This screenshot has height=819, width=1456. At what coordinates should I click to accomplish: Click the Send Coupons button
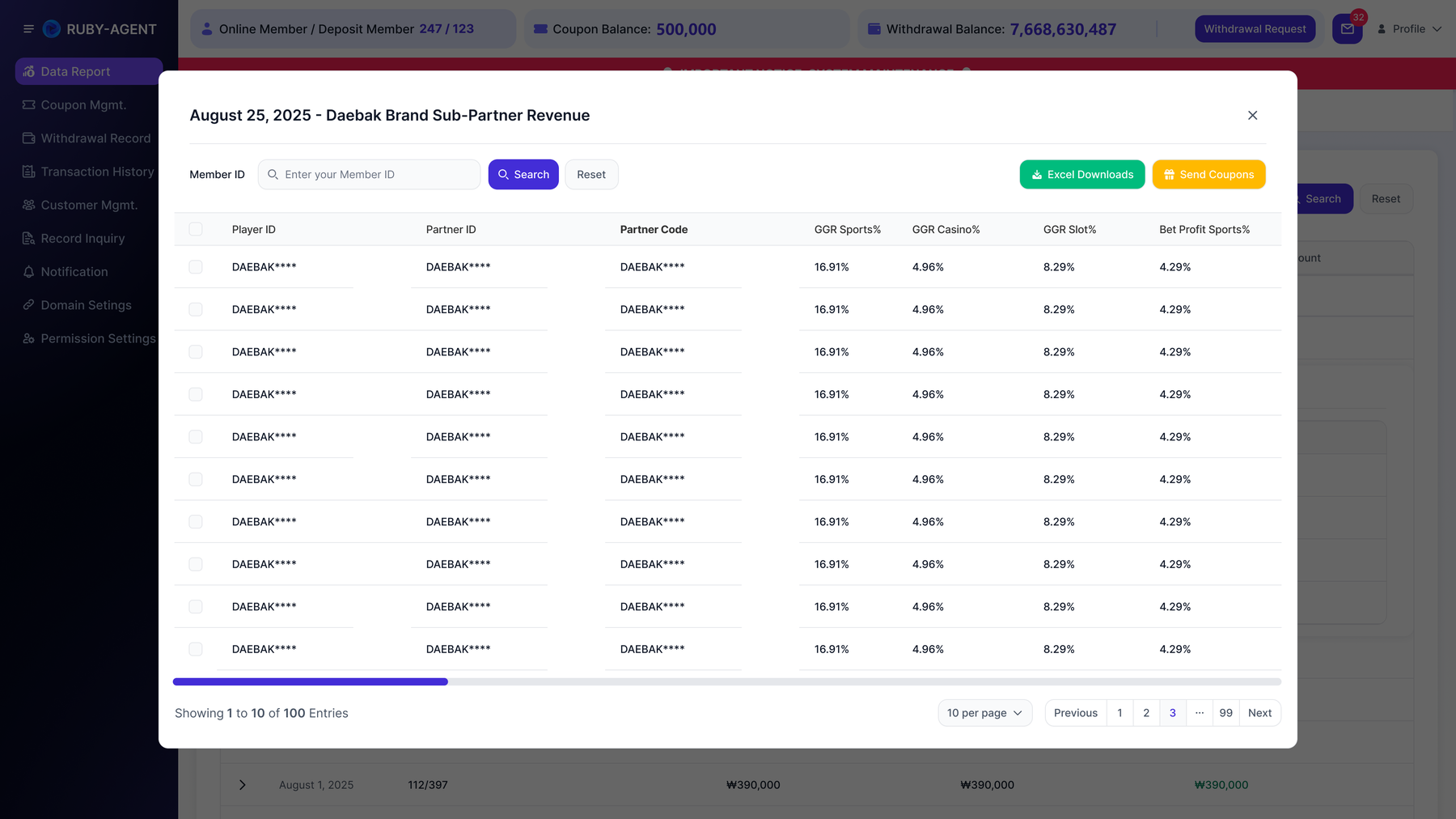coord(1209,175)
